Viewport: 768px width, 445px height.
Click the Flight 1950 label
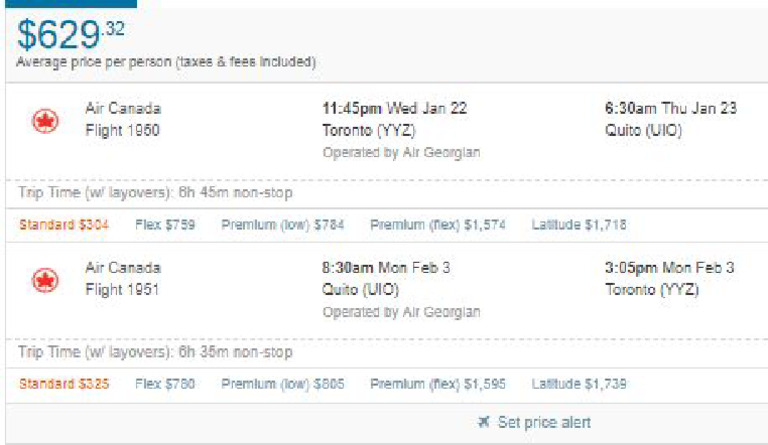coord(122,130)
